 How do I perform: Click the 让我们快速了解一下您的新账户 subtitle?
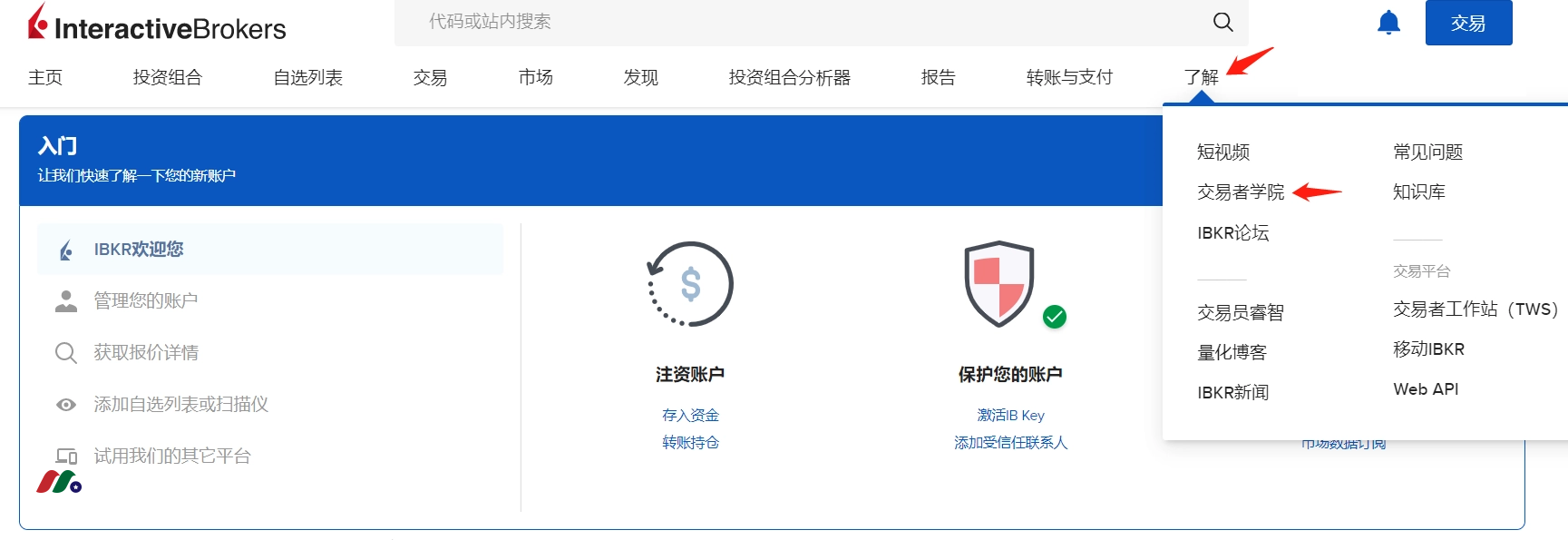(137, 176)
